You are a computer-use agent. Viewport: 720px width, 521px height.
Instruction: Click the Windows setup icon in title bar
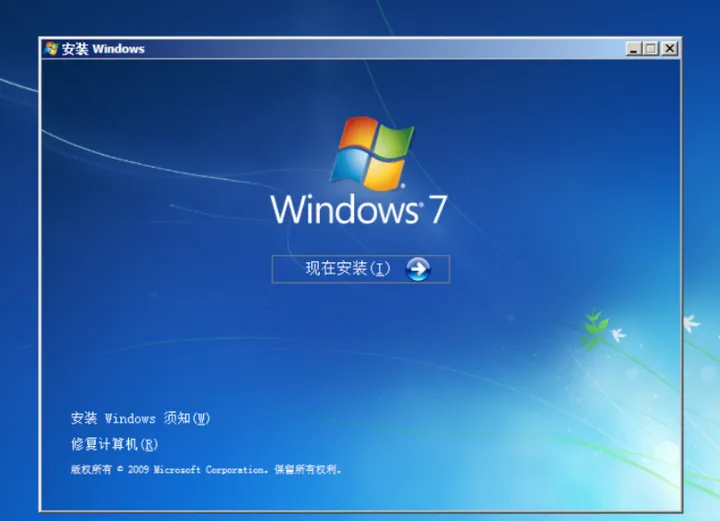51,48
